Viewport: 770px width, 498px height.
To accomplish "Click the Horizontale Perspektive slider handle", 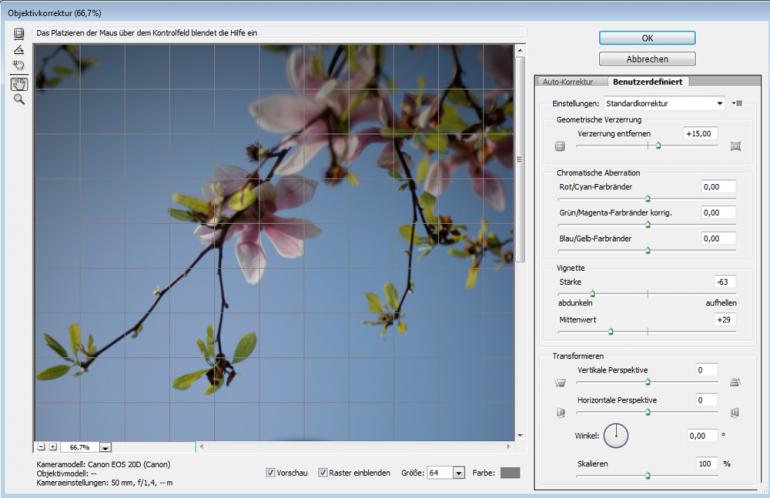I will tap(648, 413).
